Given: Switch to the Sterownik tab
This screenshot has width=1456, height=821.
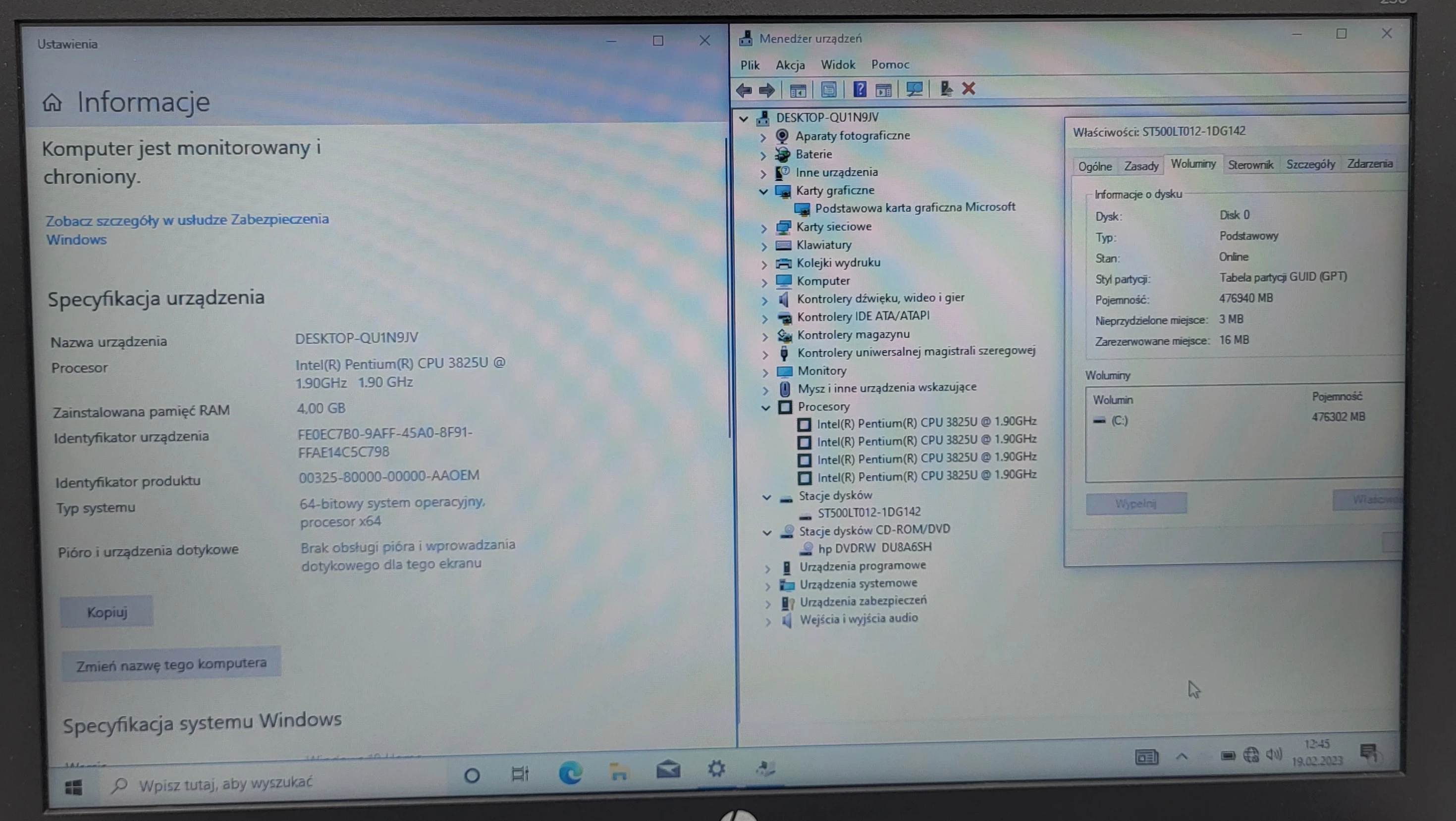Looking at the screenshot, I should click(x=1250, y=164).
